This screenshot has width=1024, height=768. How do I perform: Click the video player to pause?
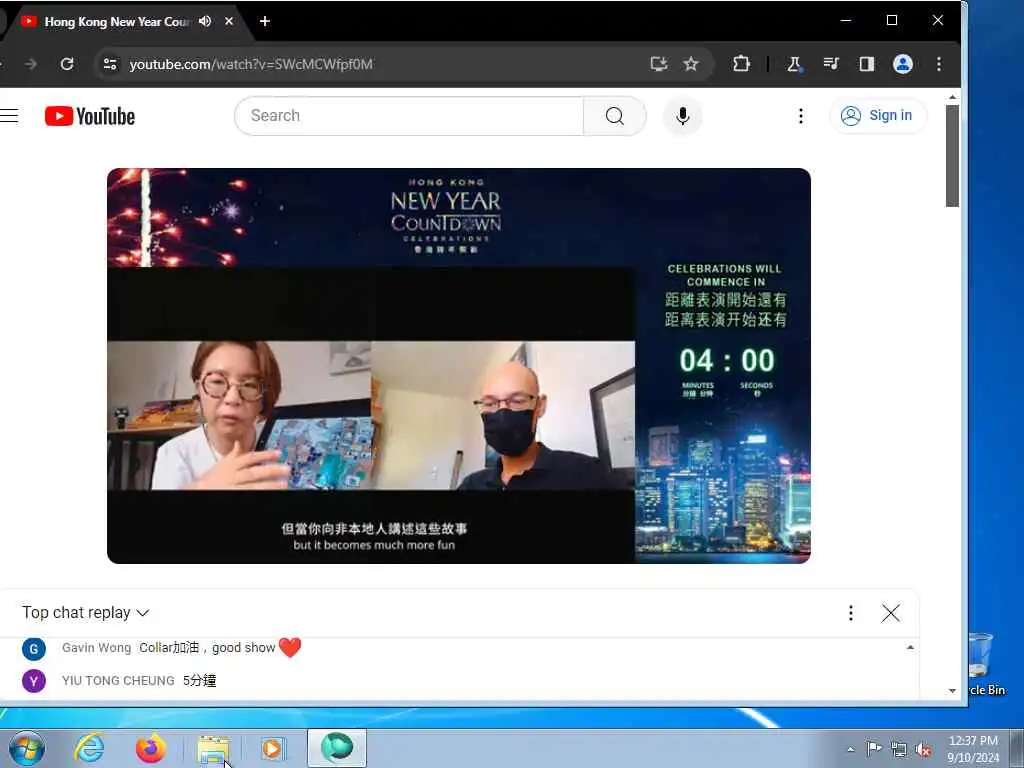pyautogui.click(x=458, y=366)
